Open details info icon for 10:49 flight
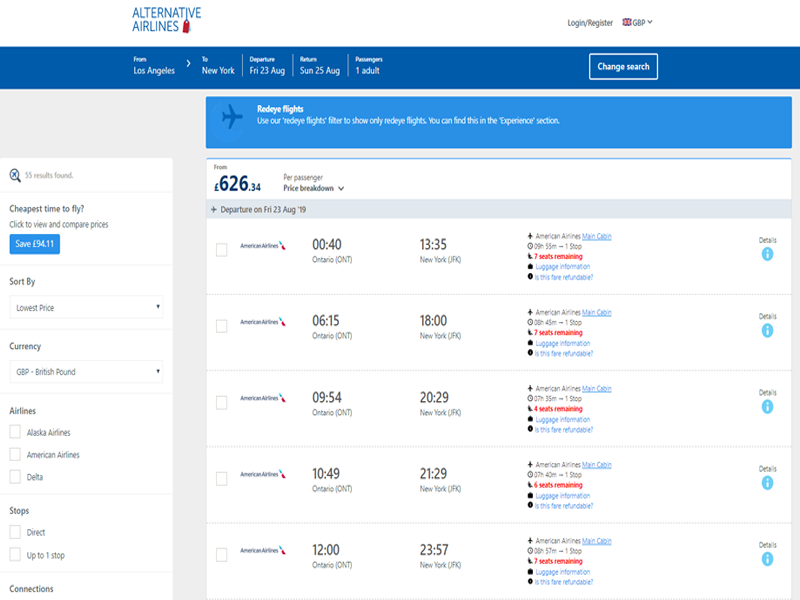Viewport: 800px width, 600px height. point(767,483)
